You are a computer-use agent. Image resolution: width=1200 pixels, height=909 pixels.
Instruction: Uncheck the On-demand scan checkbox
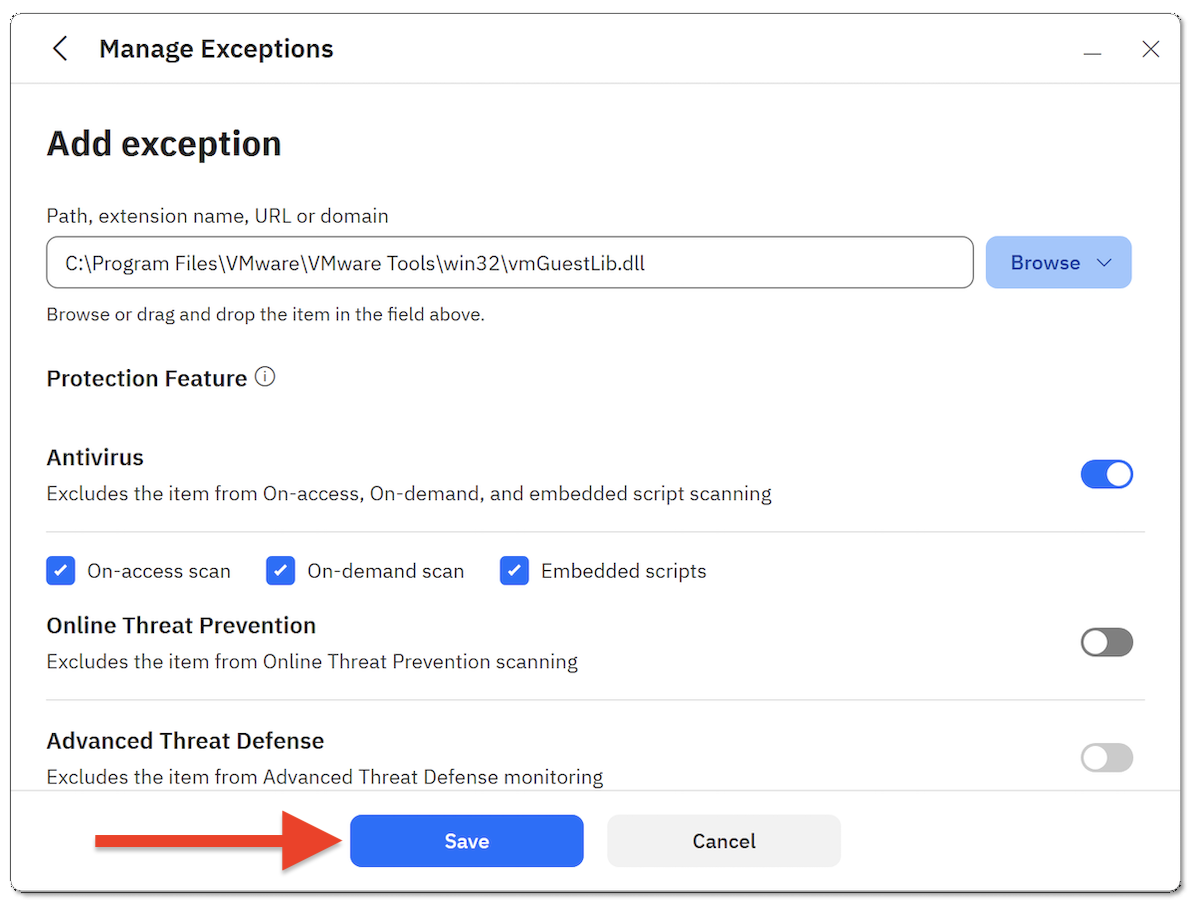pos(280,570)
